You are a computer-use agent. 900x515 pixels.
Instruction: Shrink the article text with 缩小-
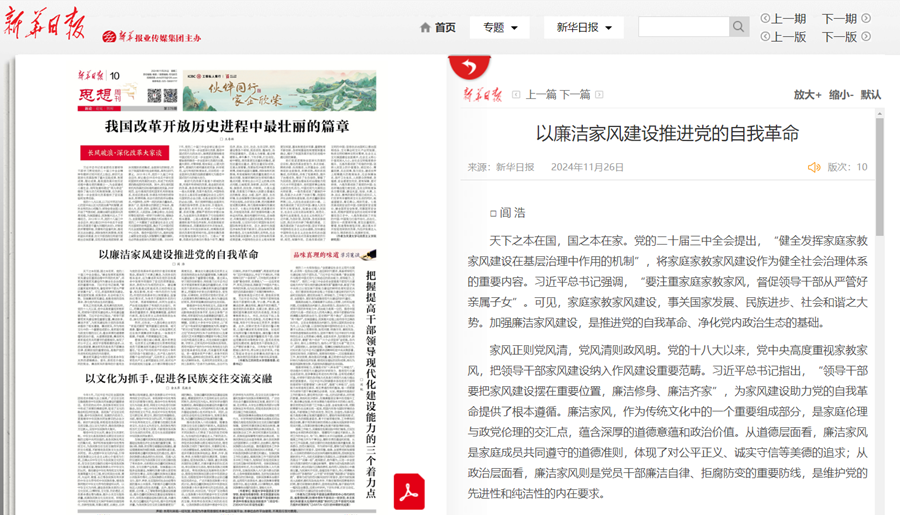click(840, 95)
